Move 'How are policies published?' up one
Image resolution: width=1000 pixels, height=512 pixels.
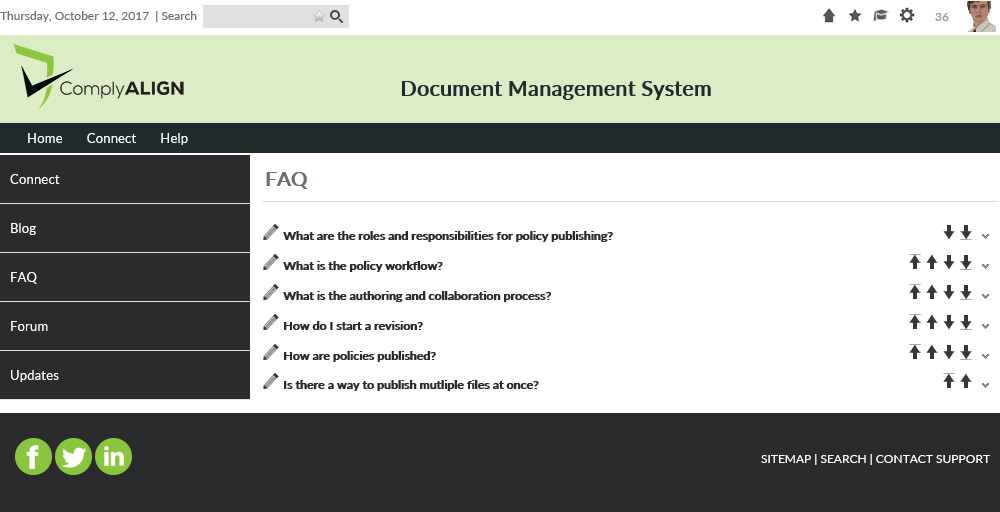tap(932, 352)
